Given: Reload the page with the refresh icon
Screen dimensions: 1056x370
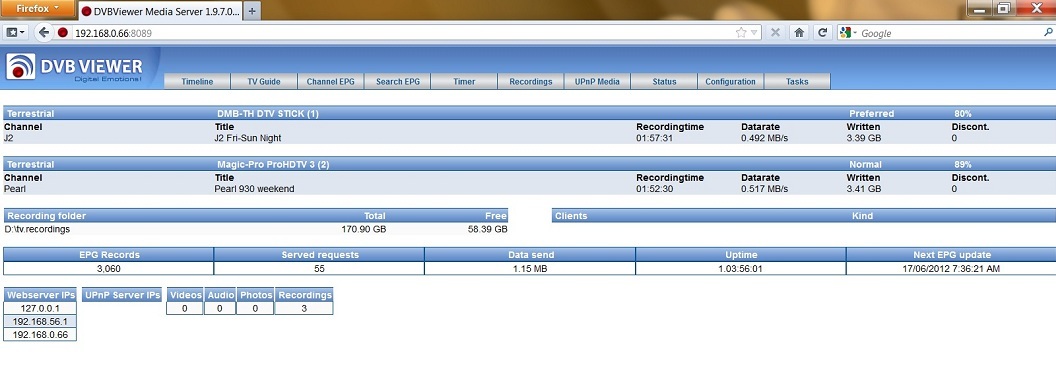Looking at the screenshot, I should tap(822, 32).
